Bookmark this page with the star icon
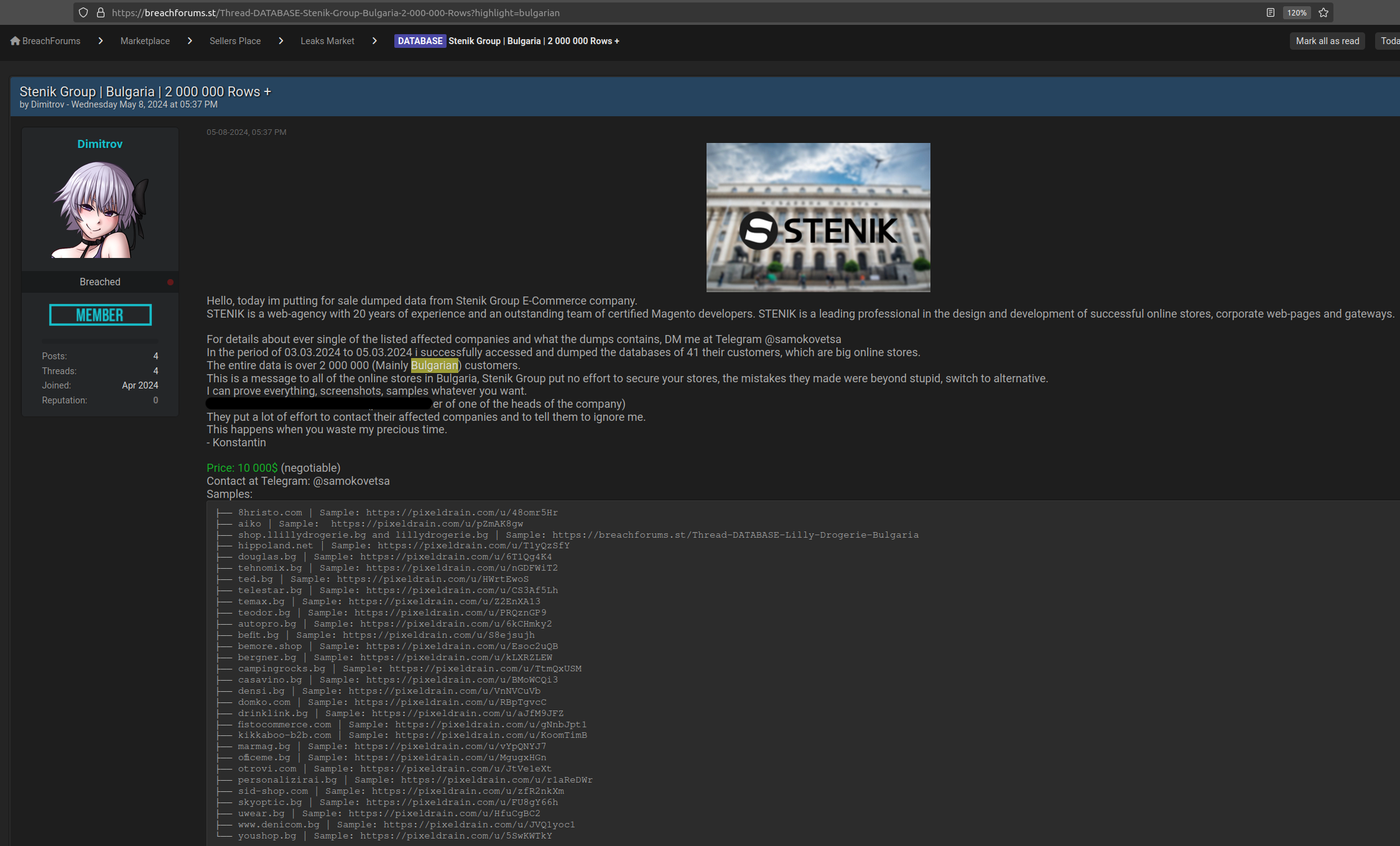The height and width of the screenshot is (846, 1400). click(x=1324, y=12)
